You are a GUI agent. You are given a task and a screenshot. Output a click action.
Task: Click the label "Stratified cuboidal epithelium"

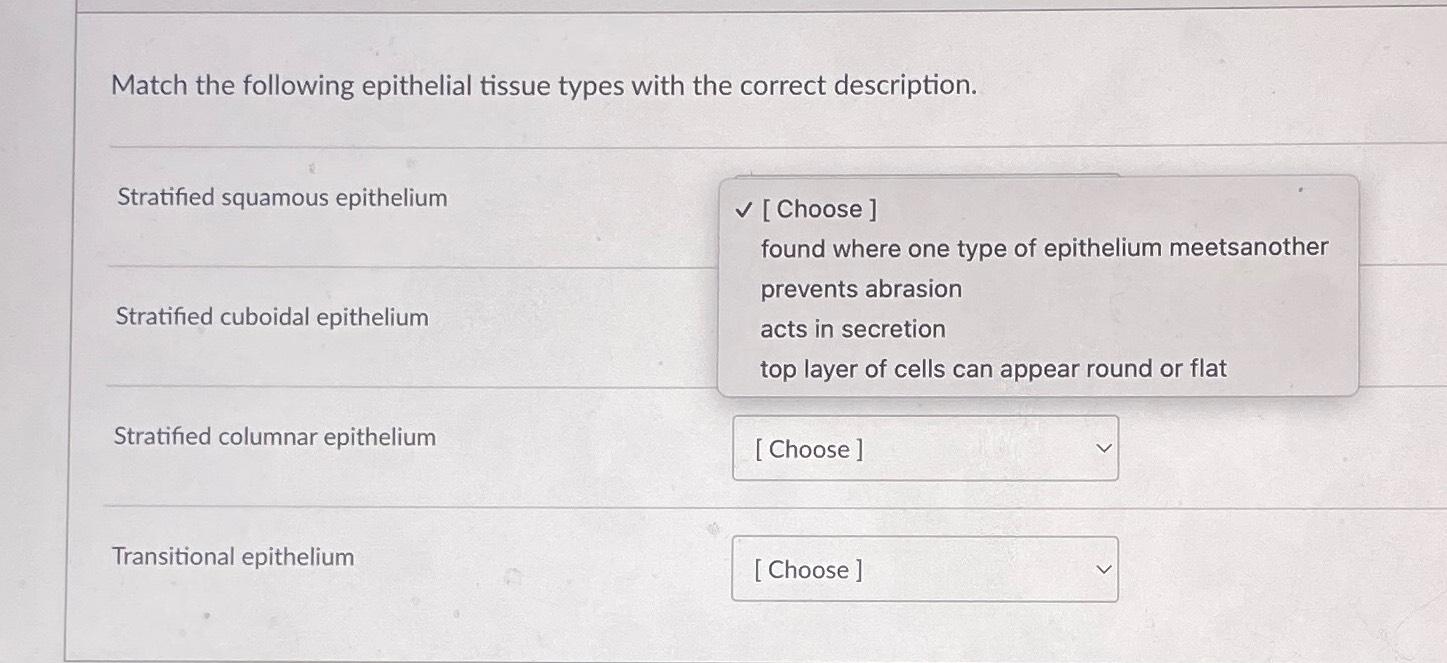pyautogui.click(x=272, y=317)
